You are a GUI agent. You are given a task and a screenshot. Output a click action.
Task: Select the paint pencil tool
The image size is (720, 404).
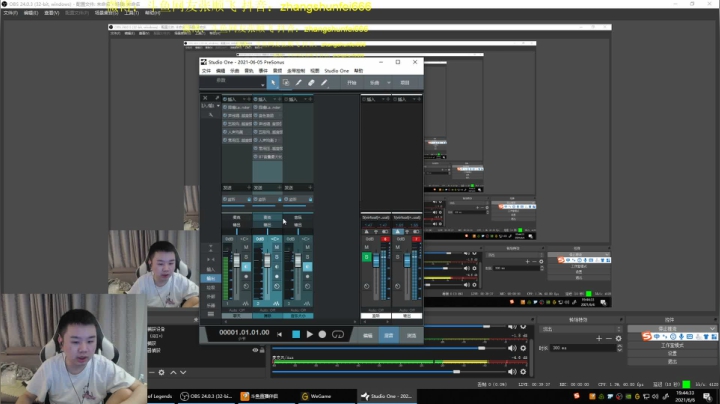click(324, 83)
